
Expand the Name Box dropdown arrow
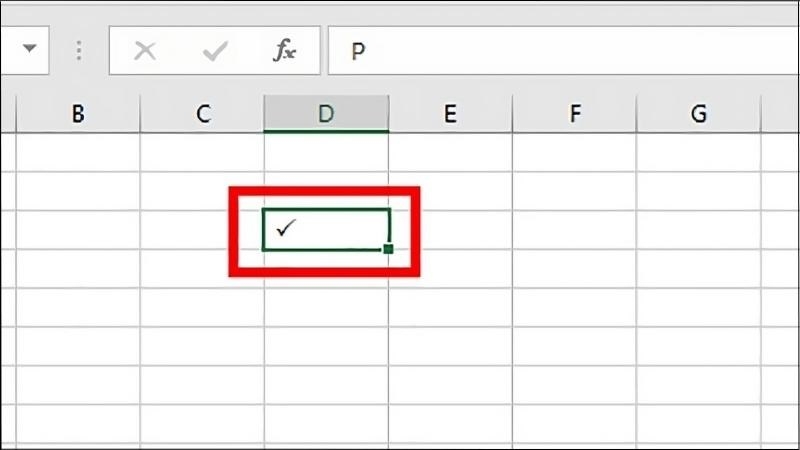tap(30, 48)
